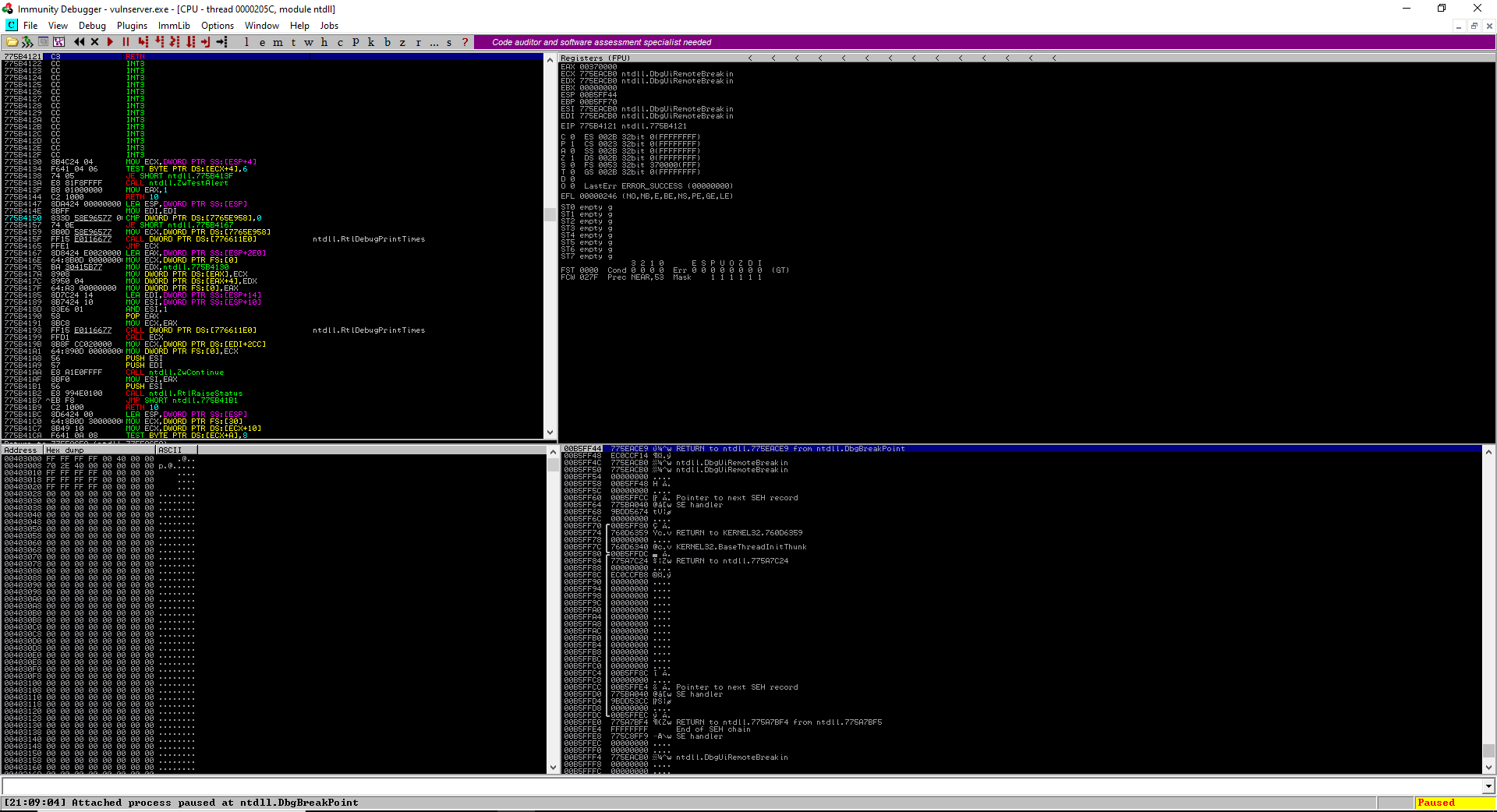Pause execution with red pause icon
Screen dimensions: 1497x812
point(126,42)
